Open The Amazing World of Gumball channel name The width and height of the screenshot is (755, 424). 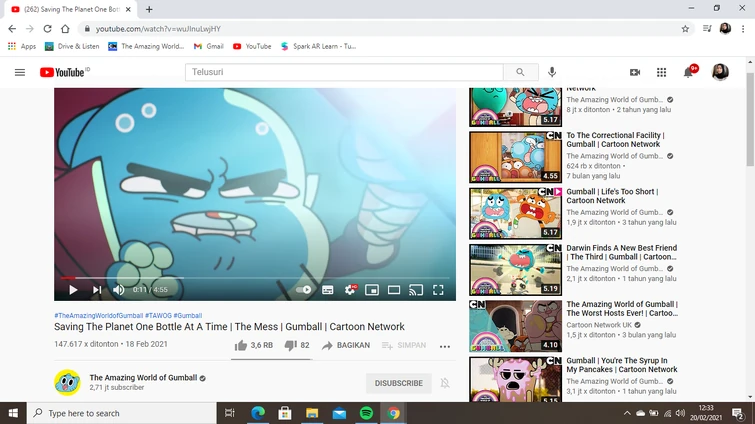[x=143, y=378]
